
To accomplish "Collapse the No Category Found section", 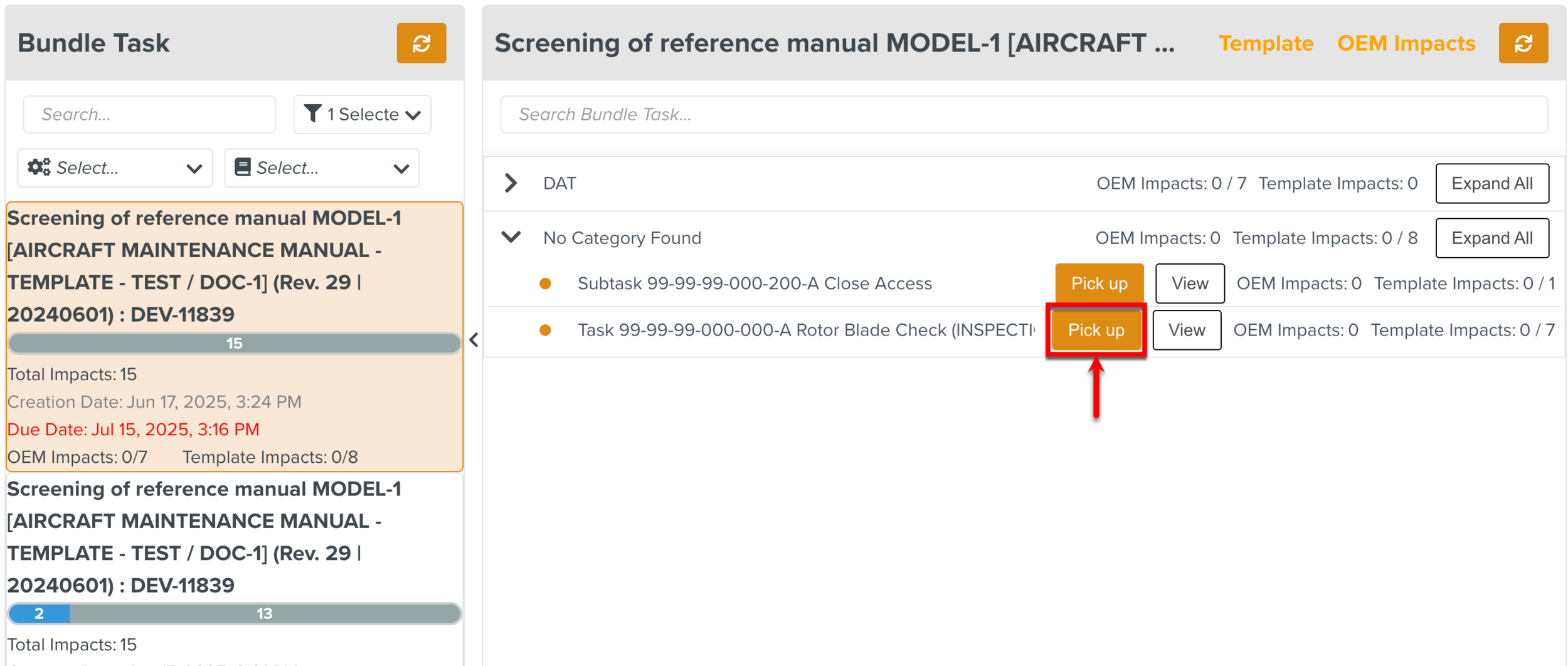I will [x=511, y=238].
